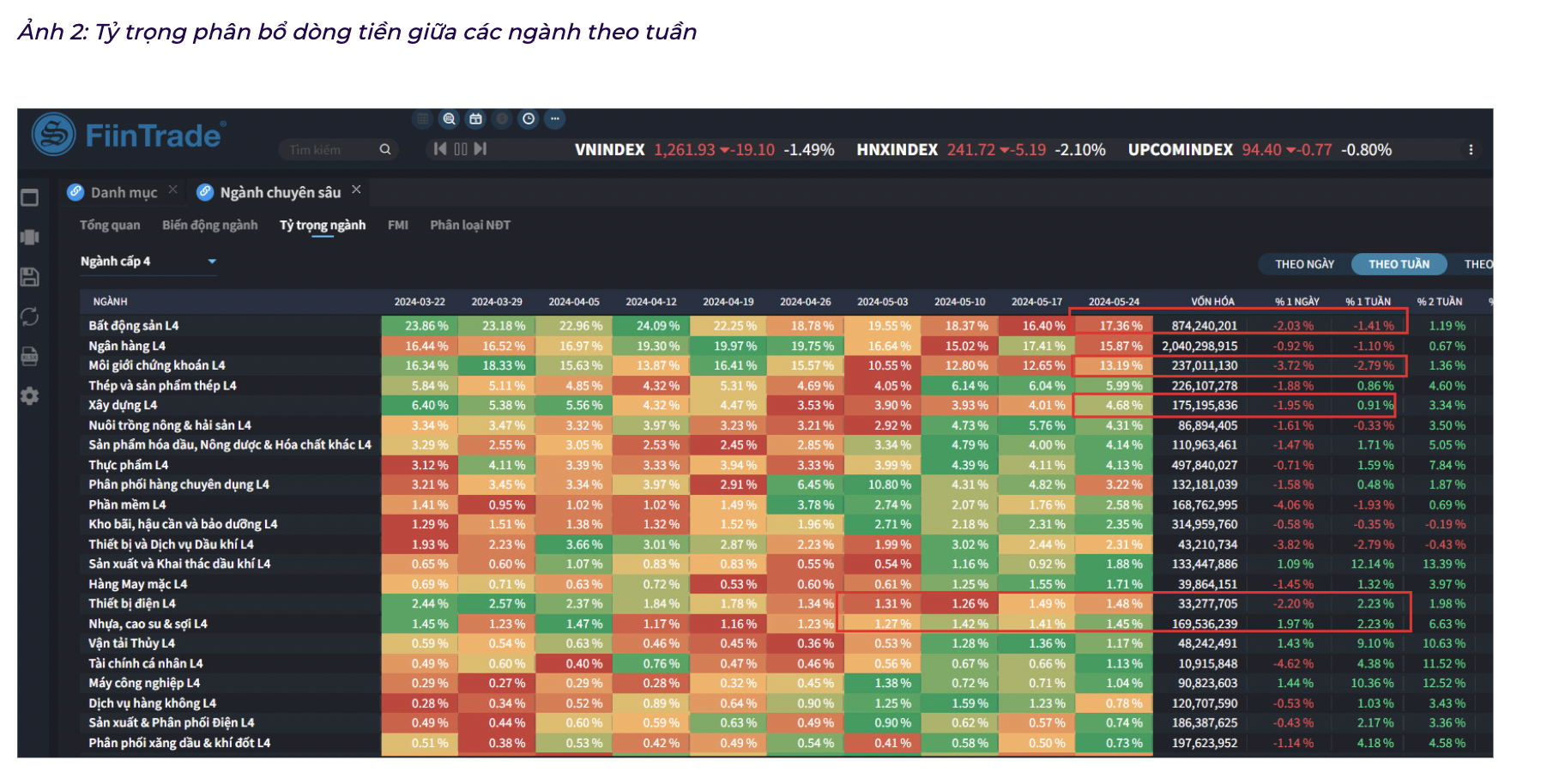
Task: Open the three-dot more options circle button
Action: (x=555, y=119)
